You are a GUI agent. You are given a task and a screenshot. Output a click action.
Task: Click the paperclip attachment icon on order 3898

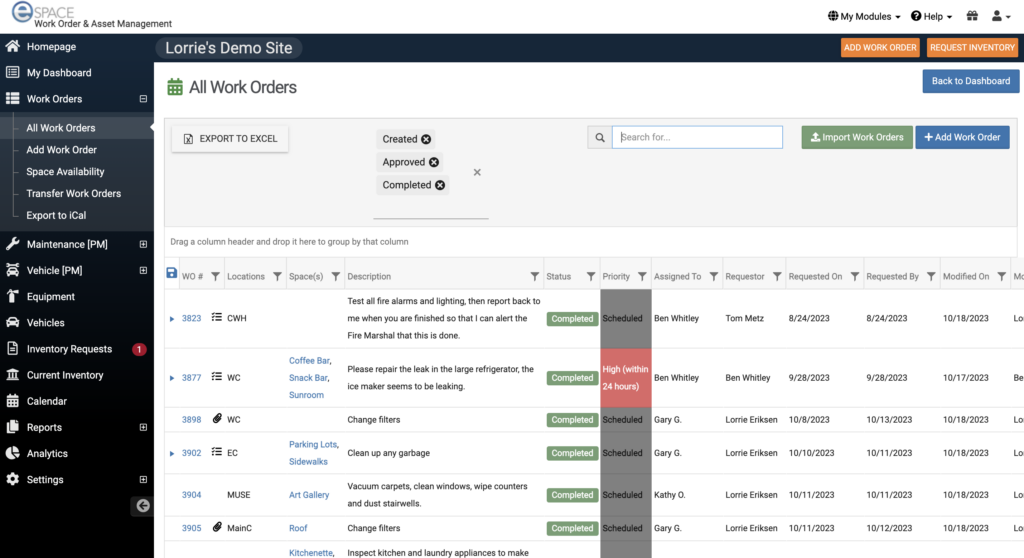pos(217,419)
